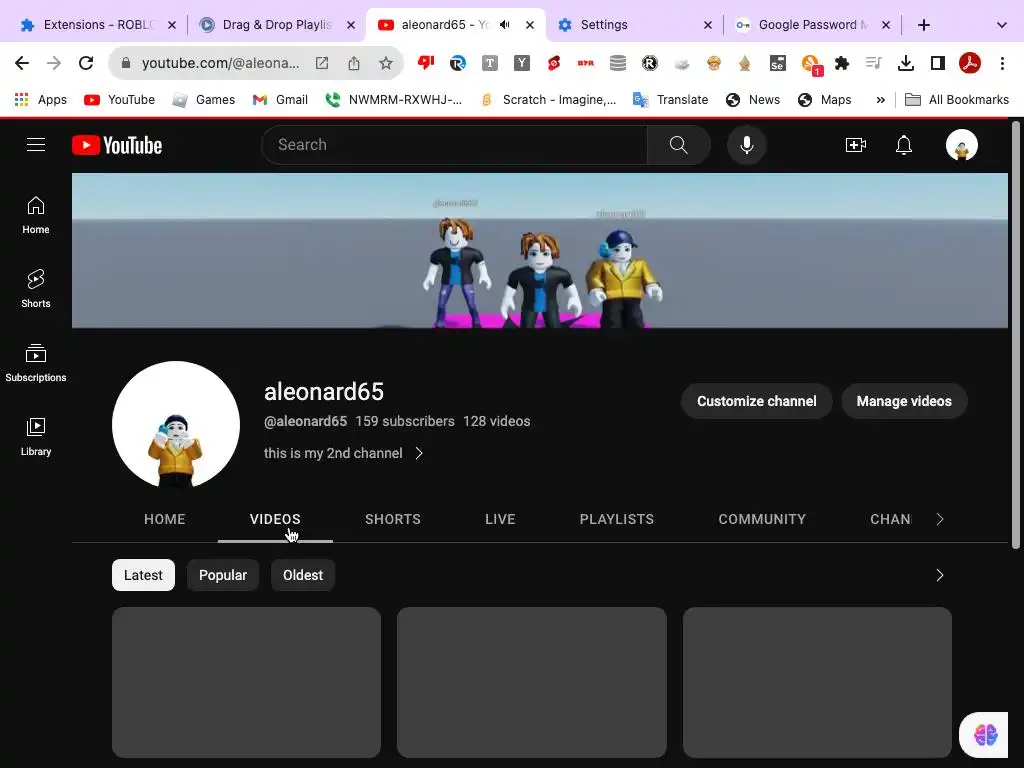Open the media control music icon
1024x768 pixels.
873,63
